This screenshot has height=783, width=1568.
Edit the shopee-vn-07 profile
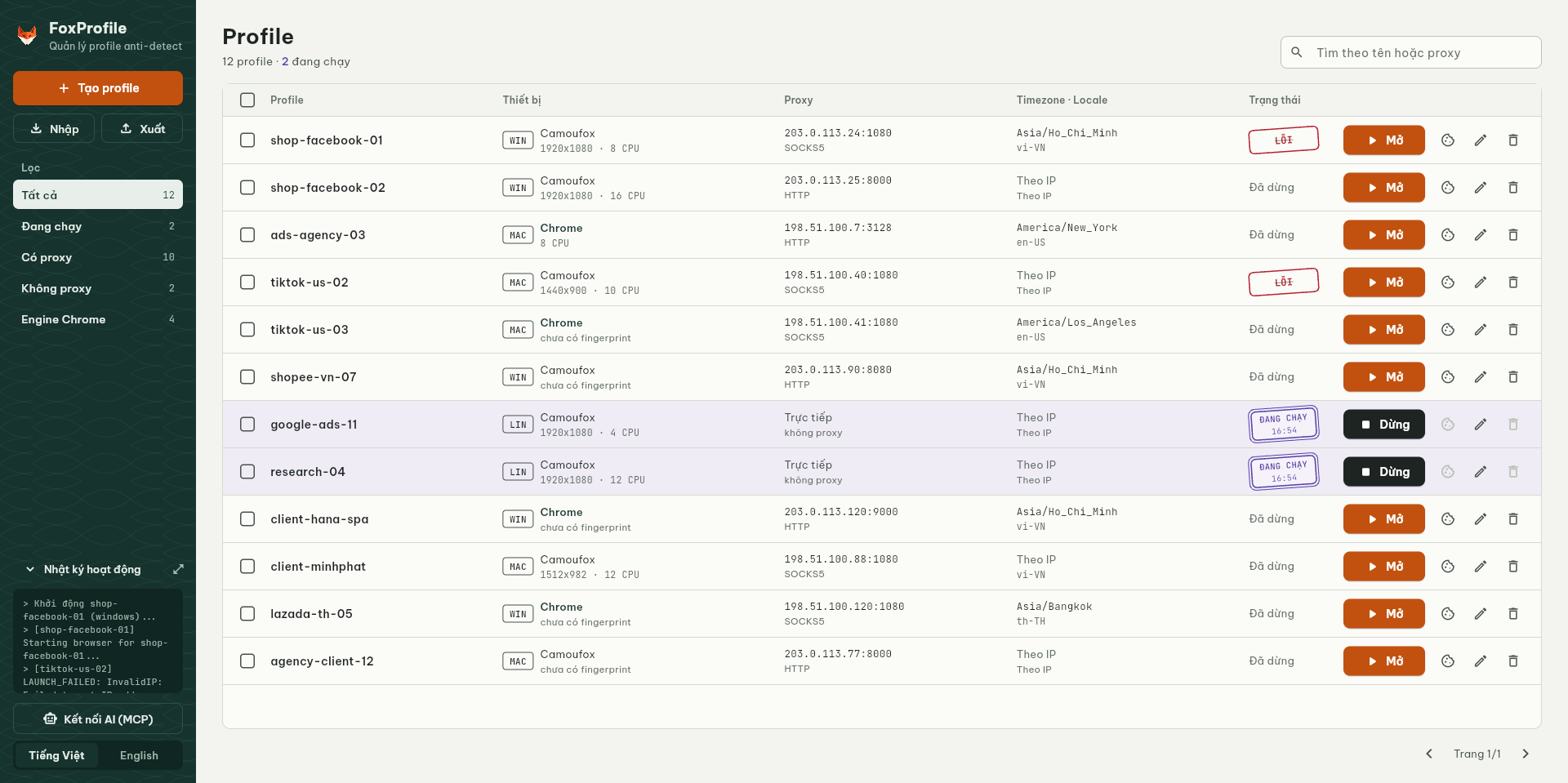[x=1481, y=377]
